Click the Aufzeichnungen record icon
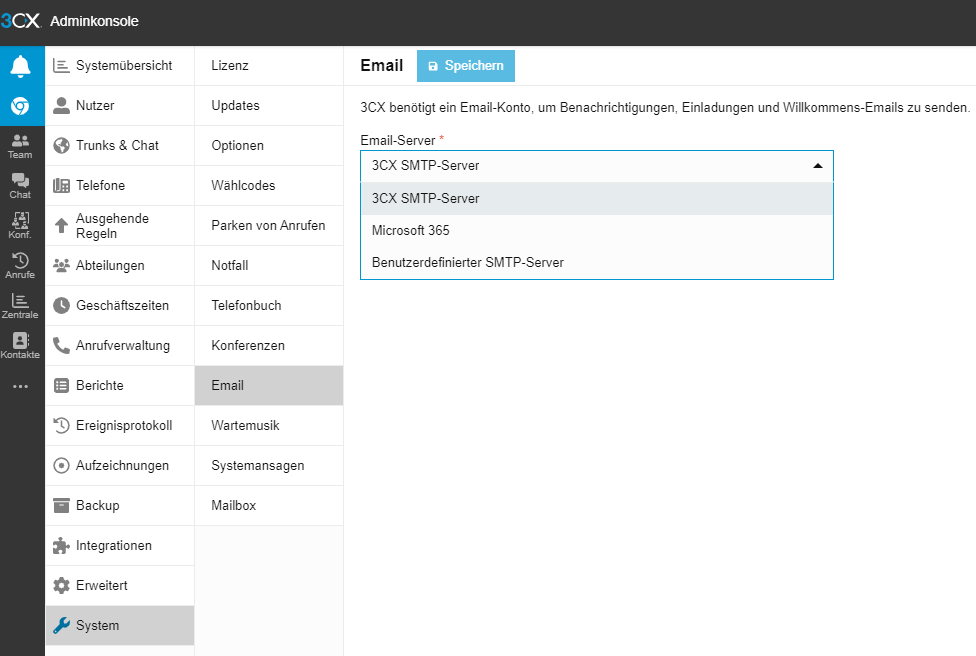This screenshot has height=656, width=976. [61, 466]
